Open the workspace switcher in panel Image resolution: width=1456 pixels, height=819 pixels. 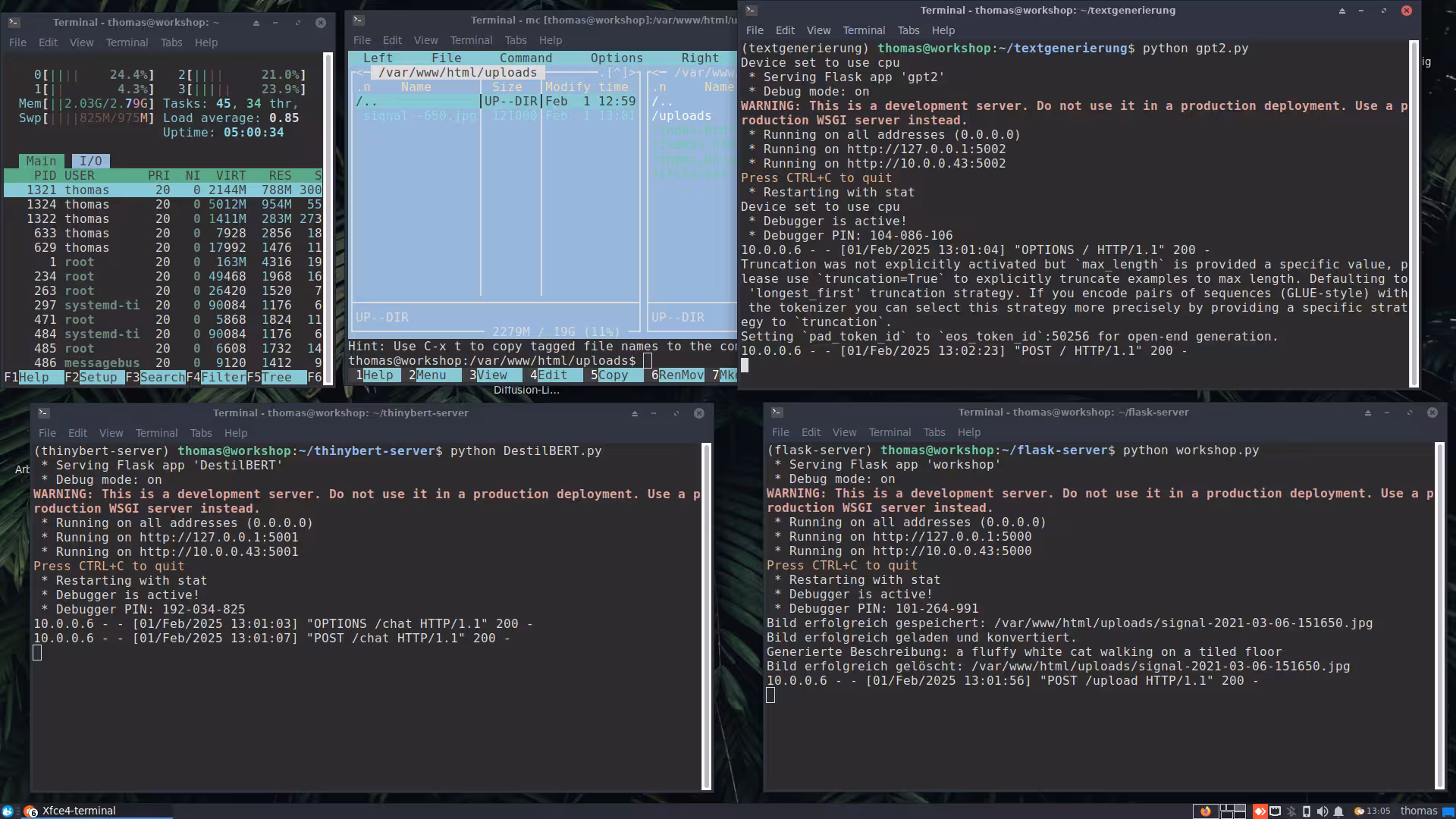pos(1233,811)
